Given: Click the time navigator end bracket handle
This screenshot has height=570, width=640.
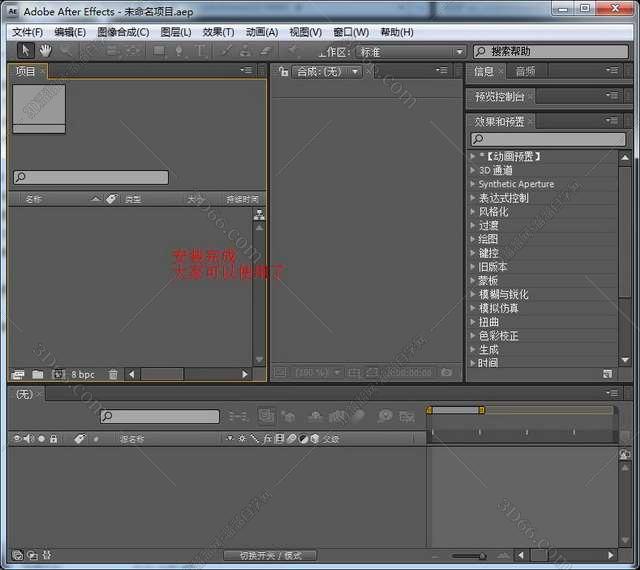Looking at the screenshot, I should click(x=482, y=410).
